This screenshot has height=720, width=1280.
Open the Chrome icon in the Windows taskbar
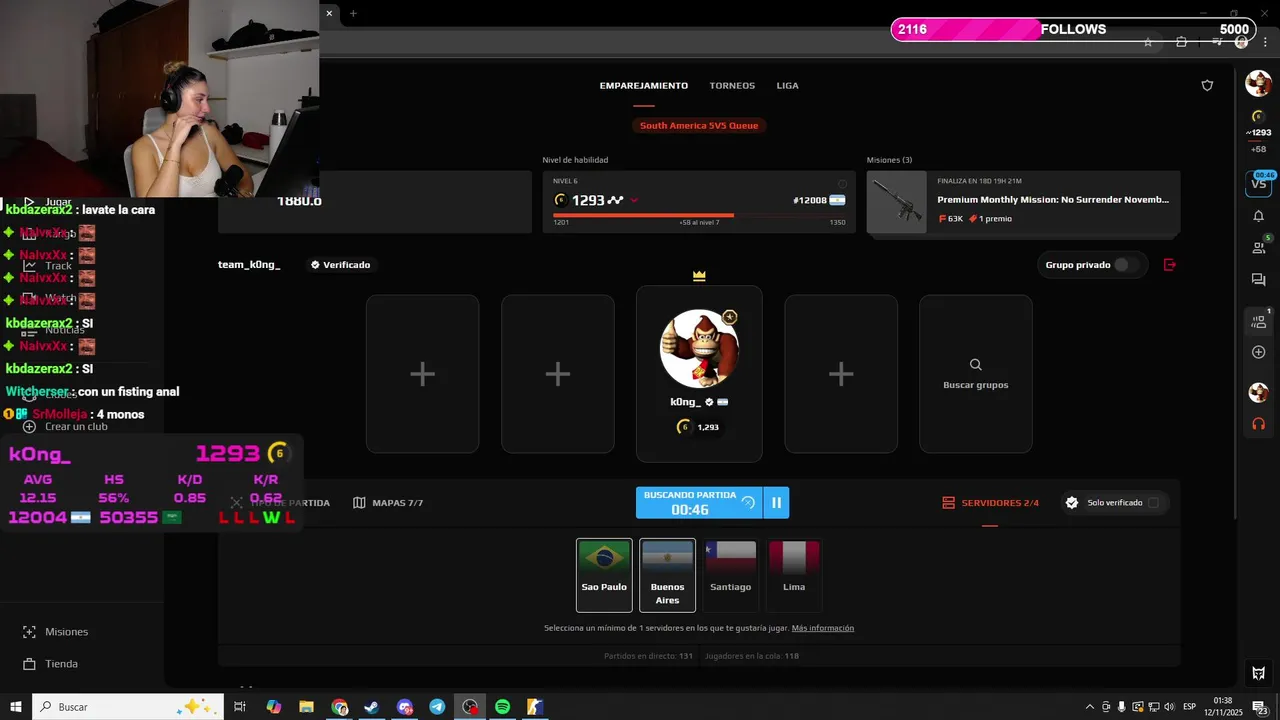[x=340, y=707]
